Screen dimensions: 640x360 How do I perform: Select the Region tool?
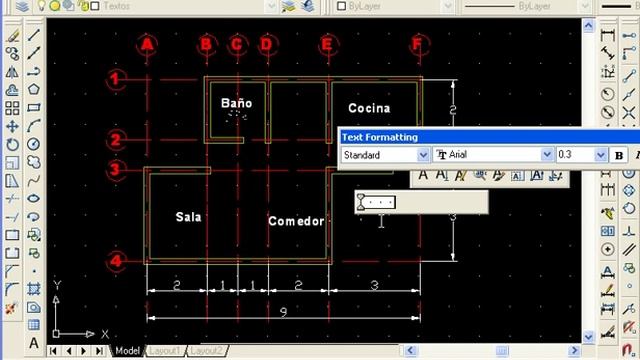point(34,307)
